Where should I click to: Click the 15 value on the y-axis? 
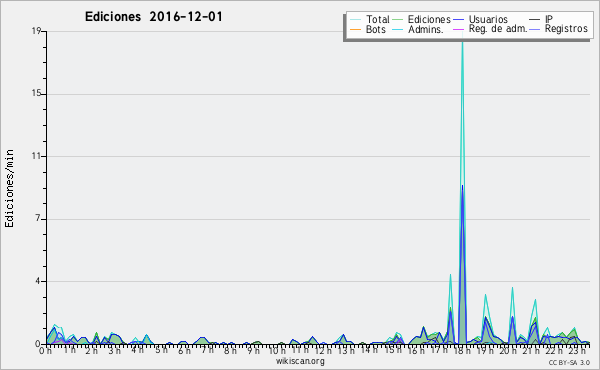pyautogui.click(x=36, y=93)
